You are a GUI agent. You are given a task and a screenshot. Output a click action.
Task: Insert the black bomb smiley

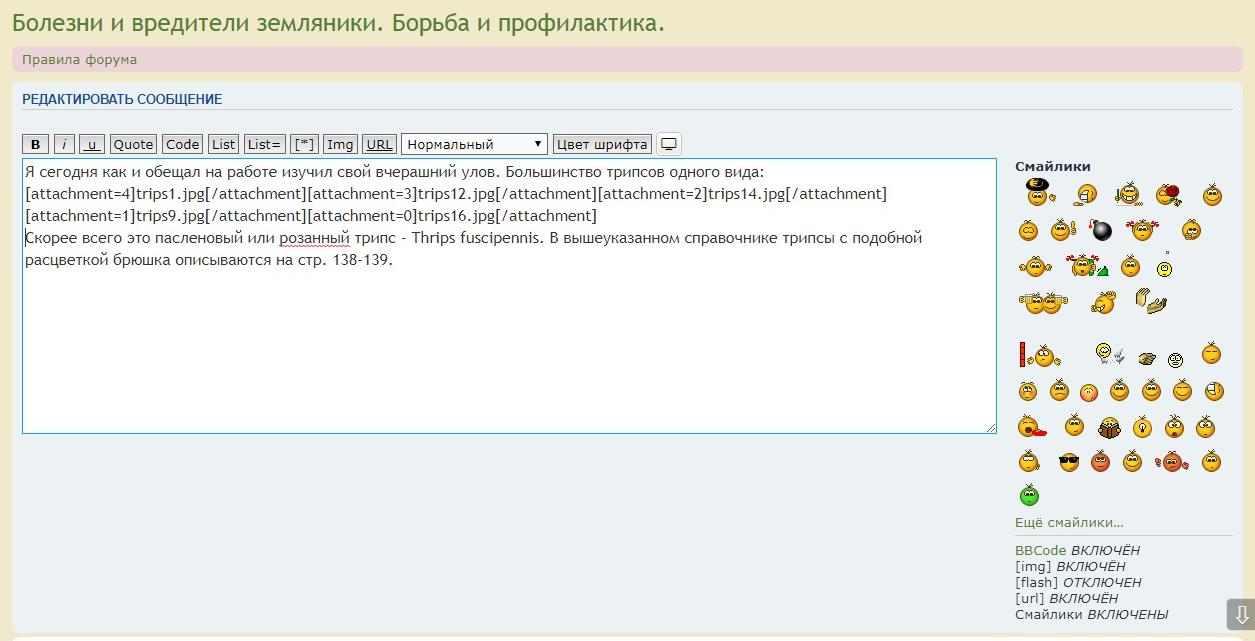pos(1101,232)
